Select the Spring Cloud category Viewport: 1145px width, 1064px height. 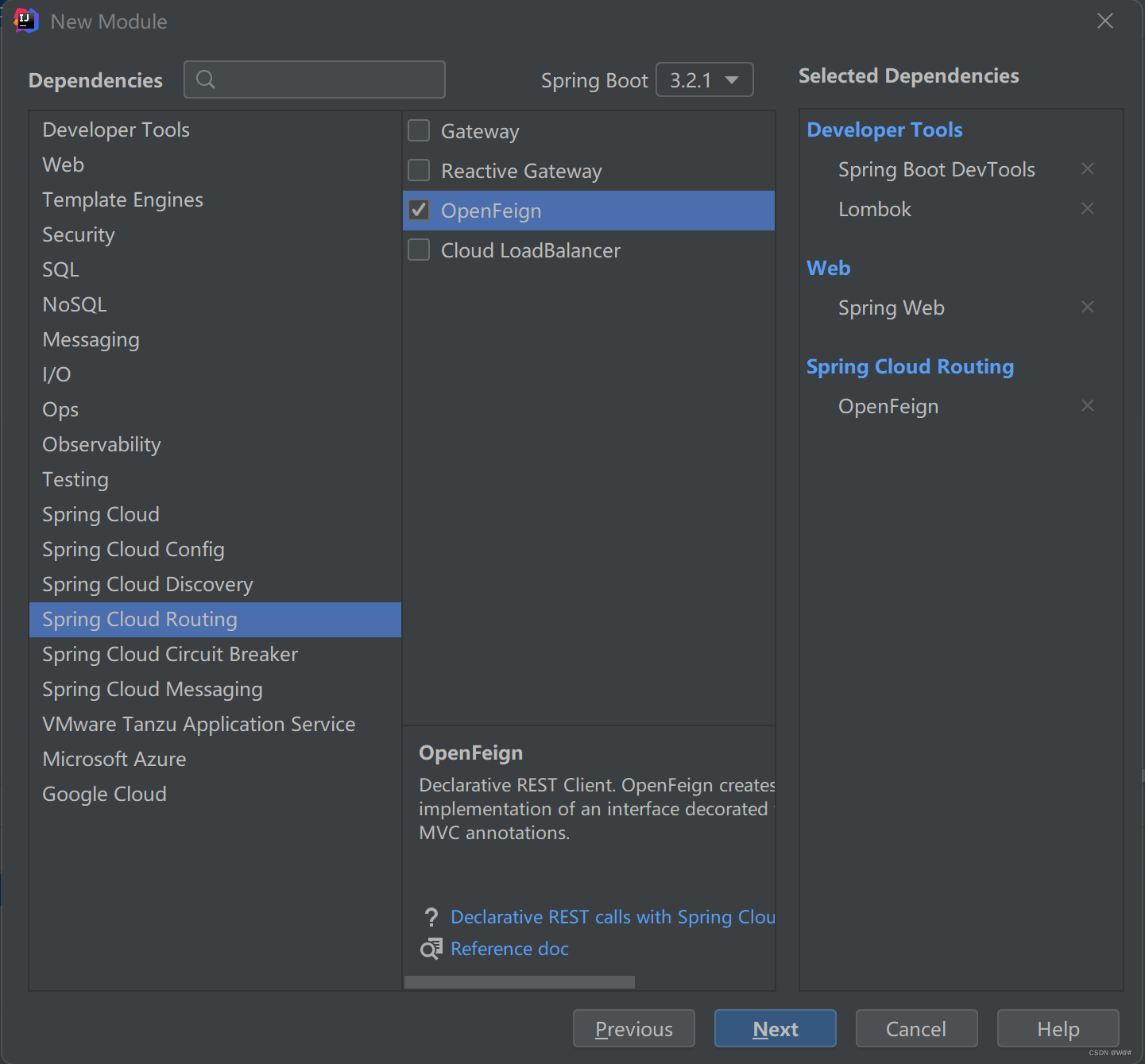tap(215, 514)
